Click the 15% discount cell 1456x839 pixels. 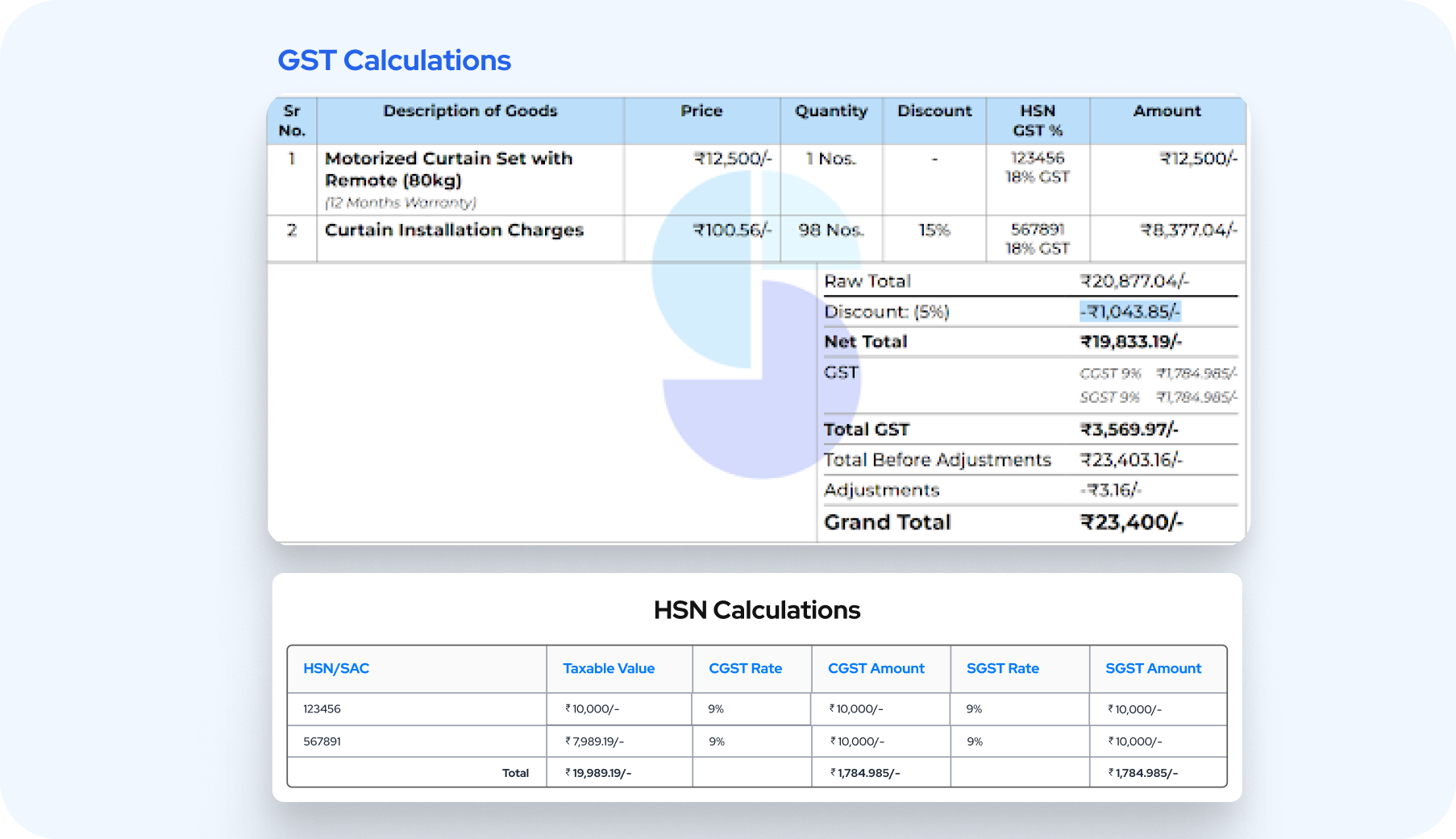click(934, 231)
